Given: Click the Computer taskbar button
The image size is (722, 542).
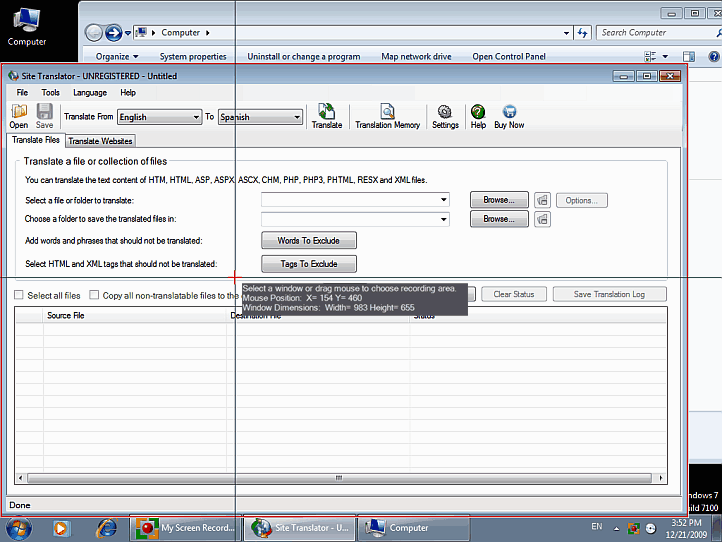Looking at the screenshot, I should [414, 528].
